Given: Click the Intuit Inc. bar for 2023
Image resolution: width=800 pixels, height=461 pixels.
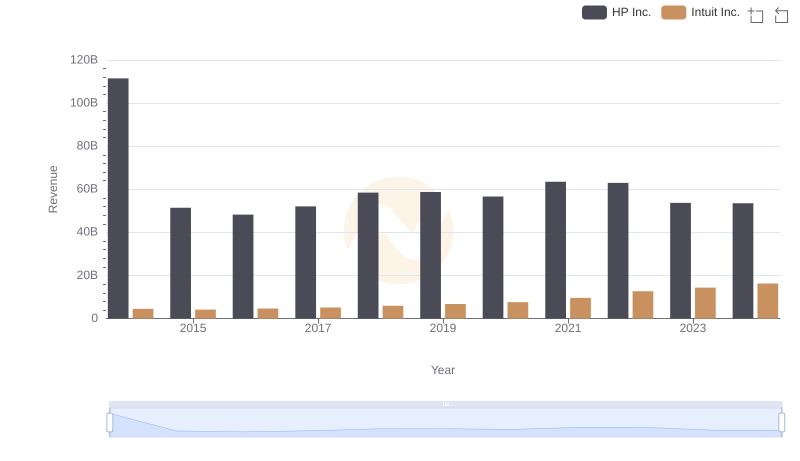Looking at the screenshot, I should (705, 303).
